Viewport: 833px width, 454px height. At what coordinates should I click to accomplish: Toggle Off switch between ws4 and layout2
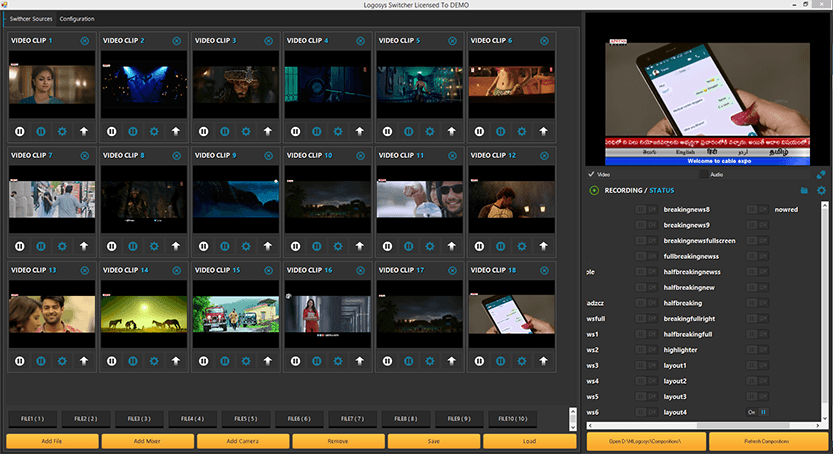[x=647, y=381]
